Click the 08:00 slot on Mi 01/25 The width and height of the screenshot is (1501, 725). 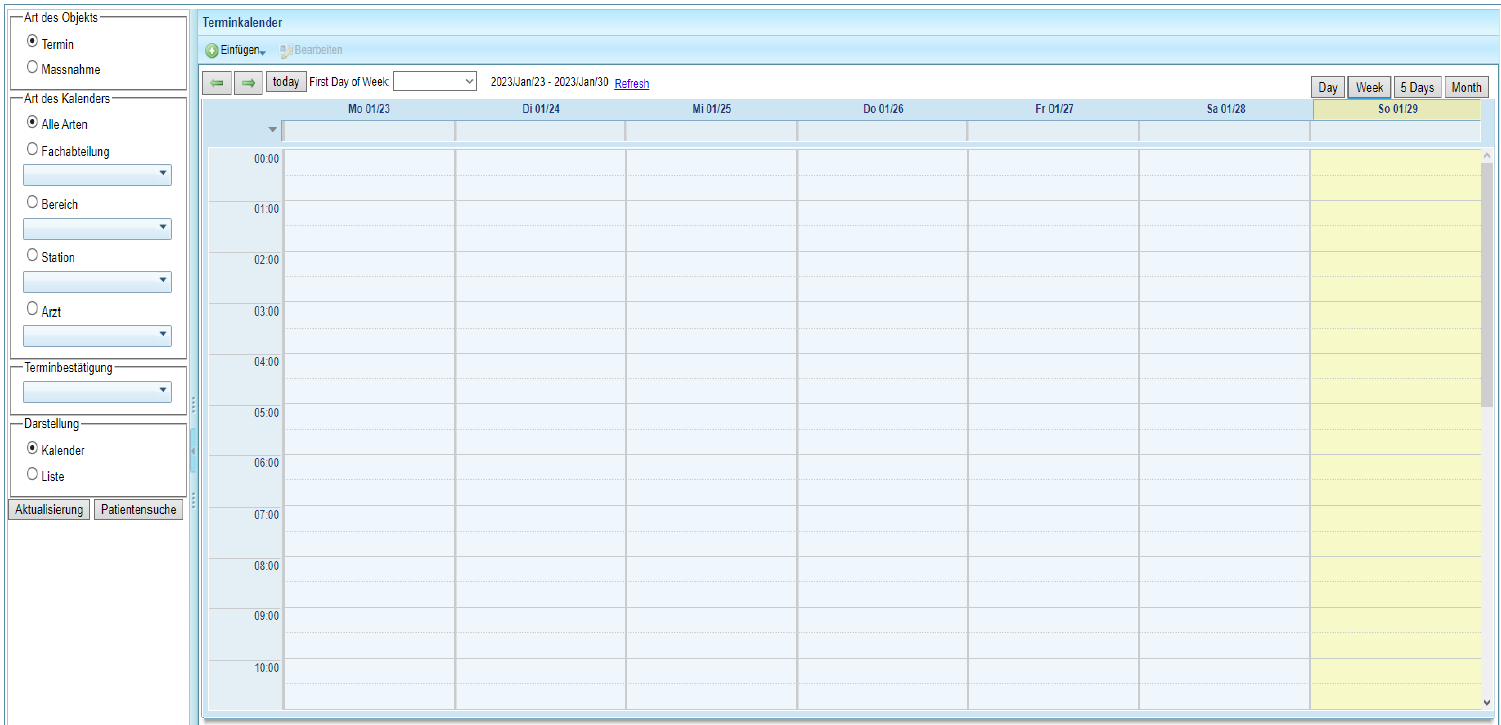point(711,569)
